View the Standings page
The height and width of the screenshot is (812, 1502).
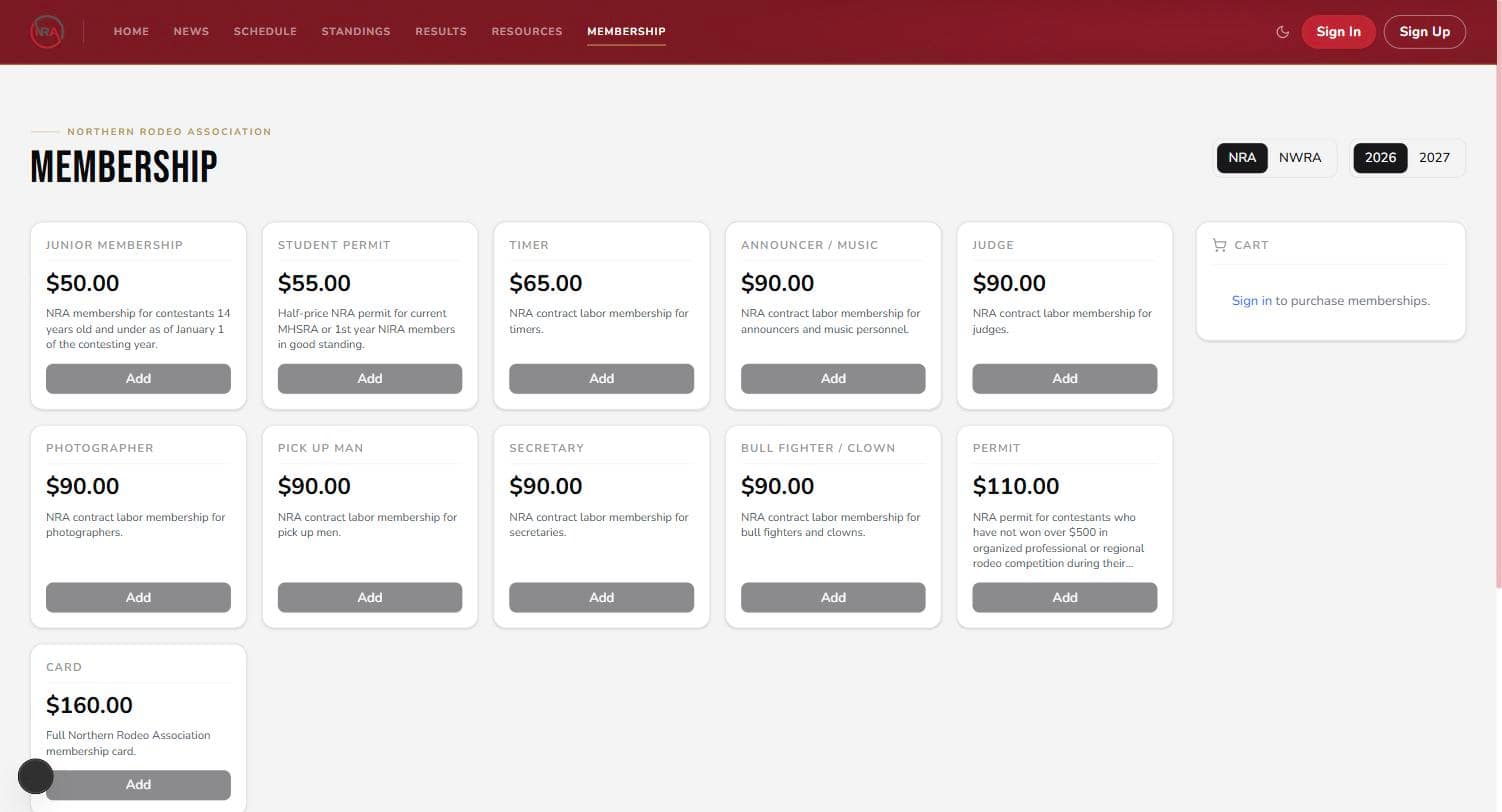356,32
